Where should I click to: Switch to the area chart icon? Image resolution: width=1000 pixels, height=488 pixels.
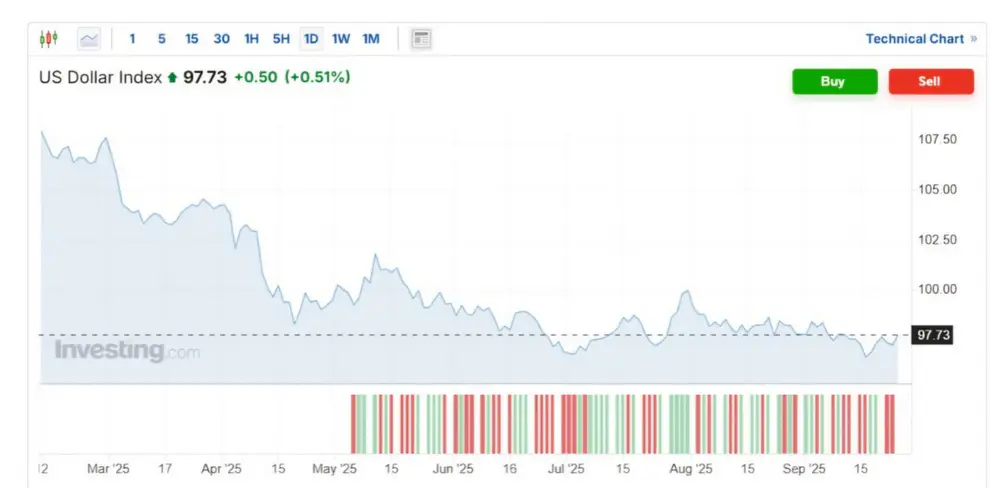pos(90,39)
